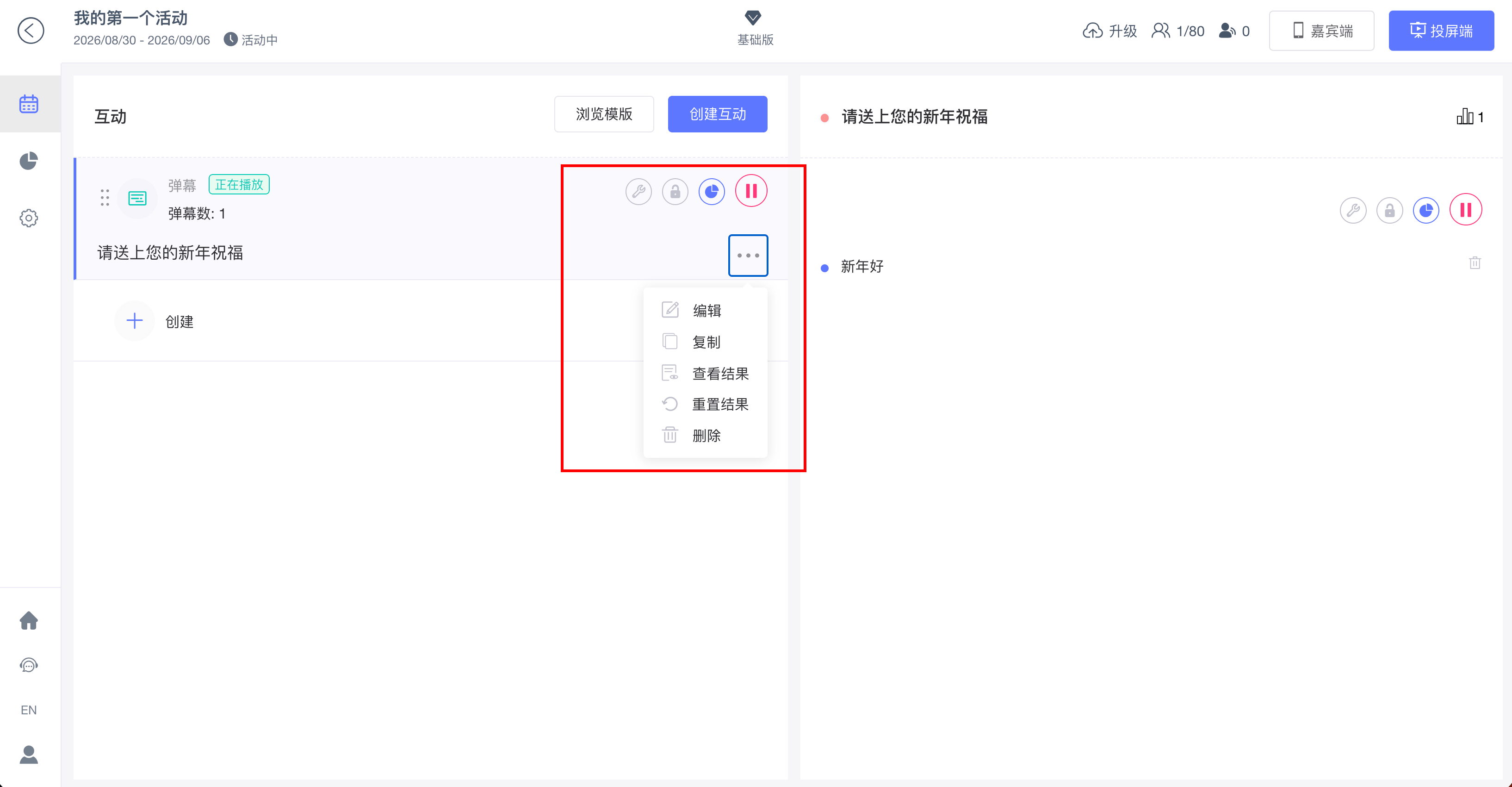Toggle results pie chart in the detail panel

pyautogui.click(x=1426, y=210)
